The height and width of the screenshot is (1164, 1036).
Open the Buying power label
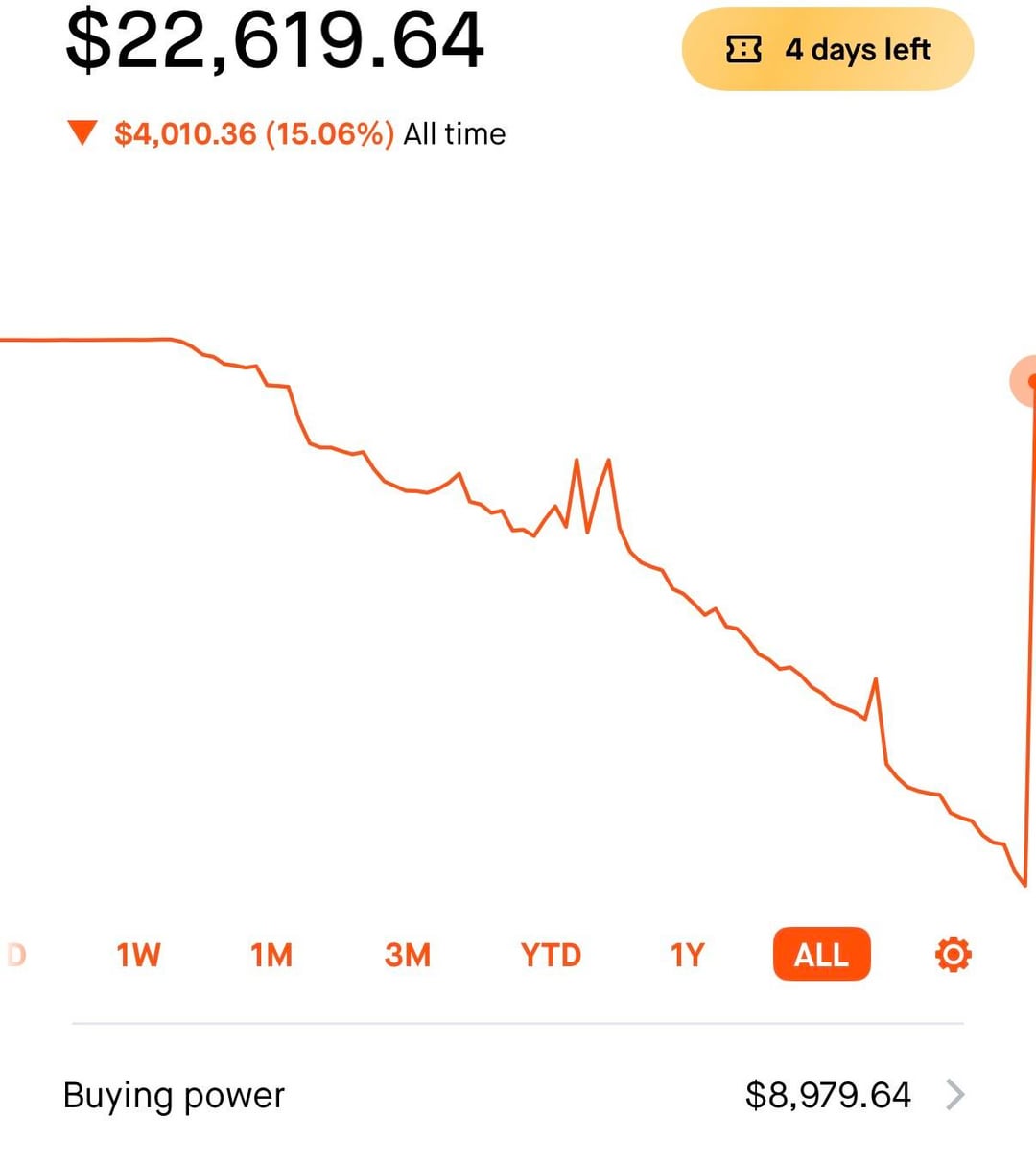(174, 1095)
